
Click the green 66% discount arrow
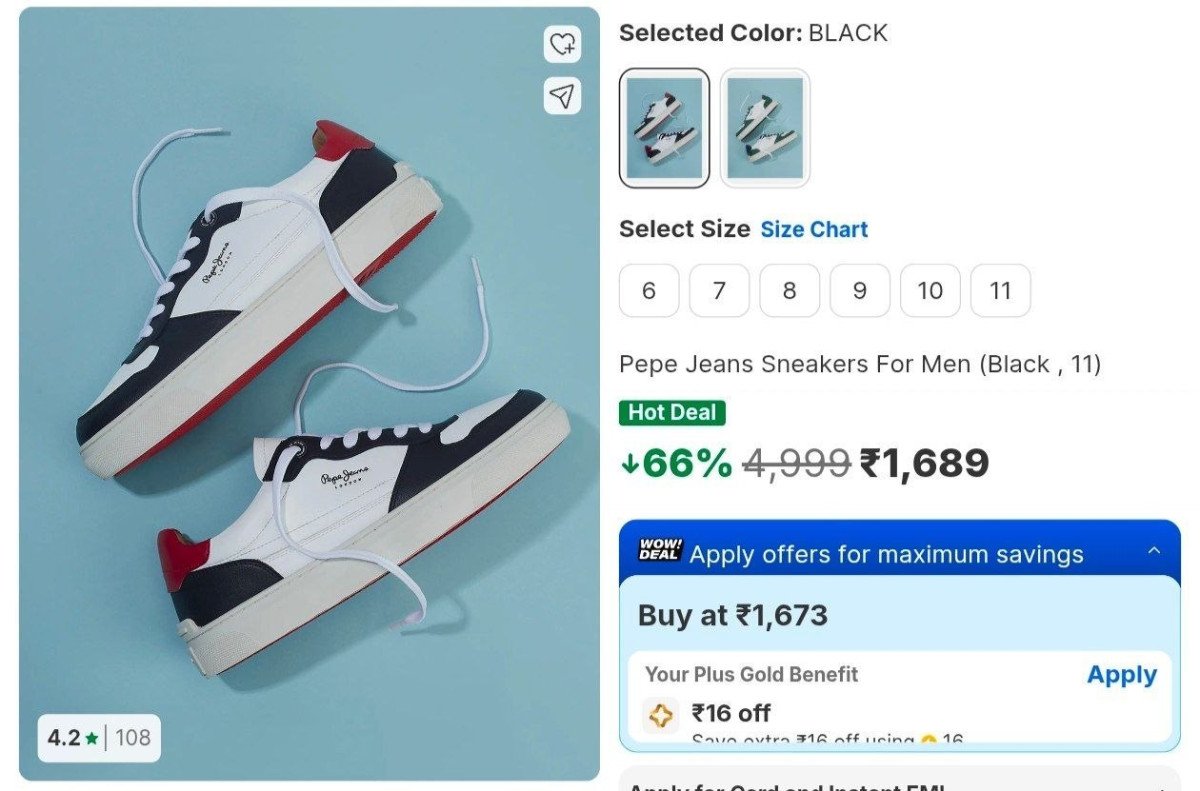[x=630, y=464]
